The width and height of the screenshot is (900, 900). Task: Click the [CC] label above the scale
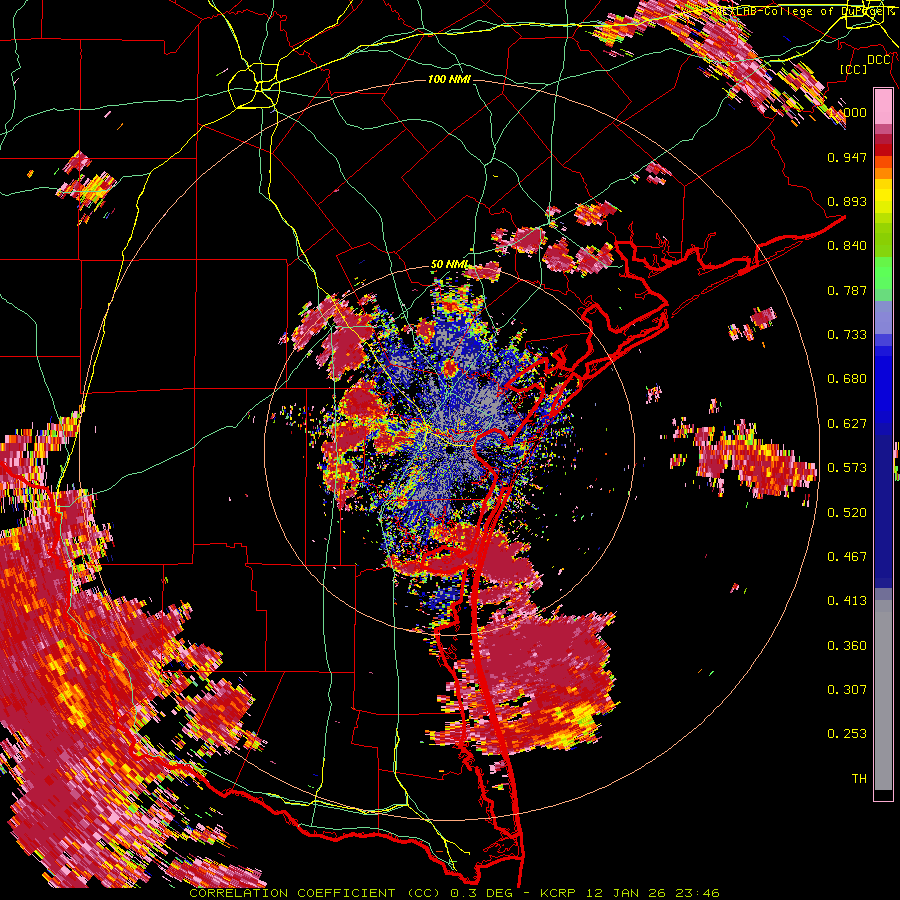pyautogui.click(x=854, y=69)
